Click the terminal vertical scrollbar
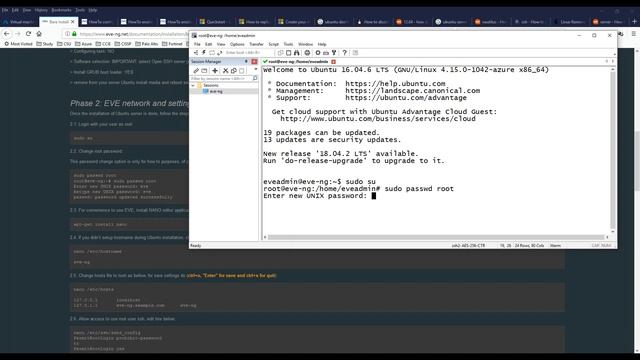Screen dimensions: 640x360 click(612, 151)
